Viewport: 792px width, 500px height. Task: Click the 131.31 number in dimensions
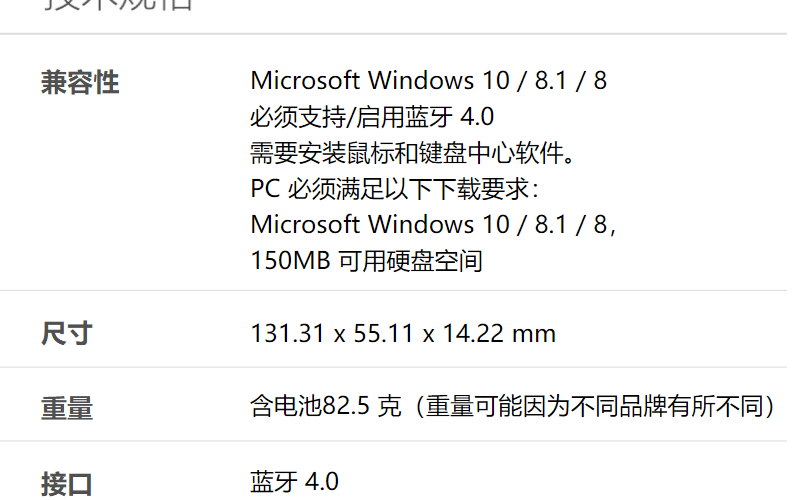[287, 333]
